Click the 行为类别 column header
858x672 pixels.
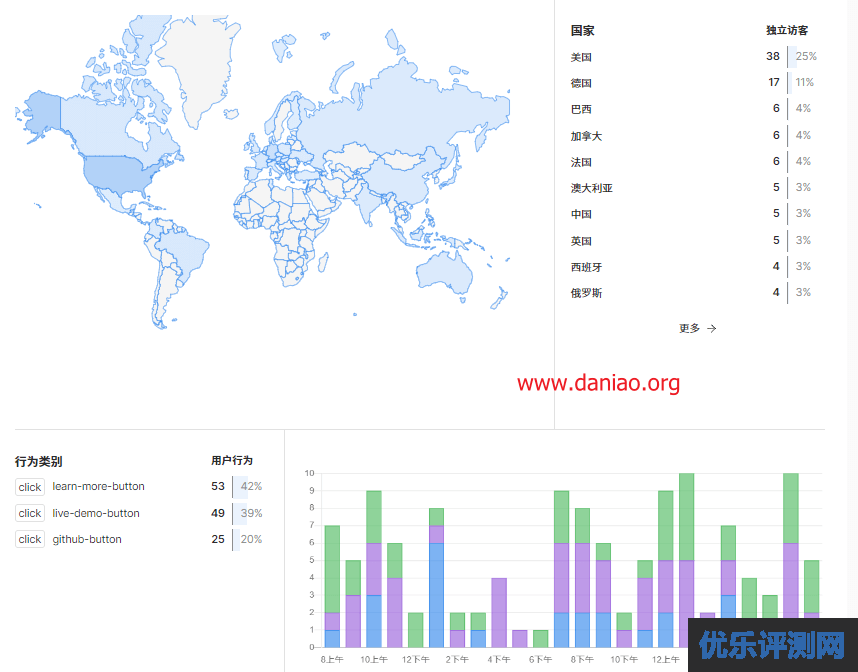(38, 461)
